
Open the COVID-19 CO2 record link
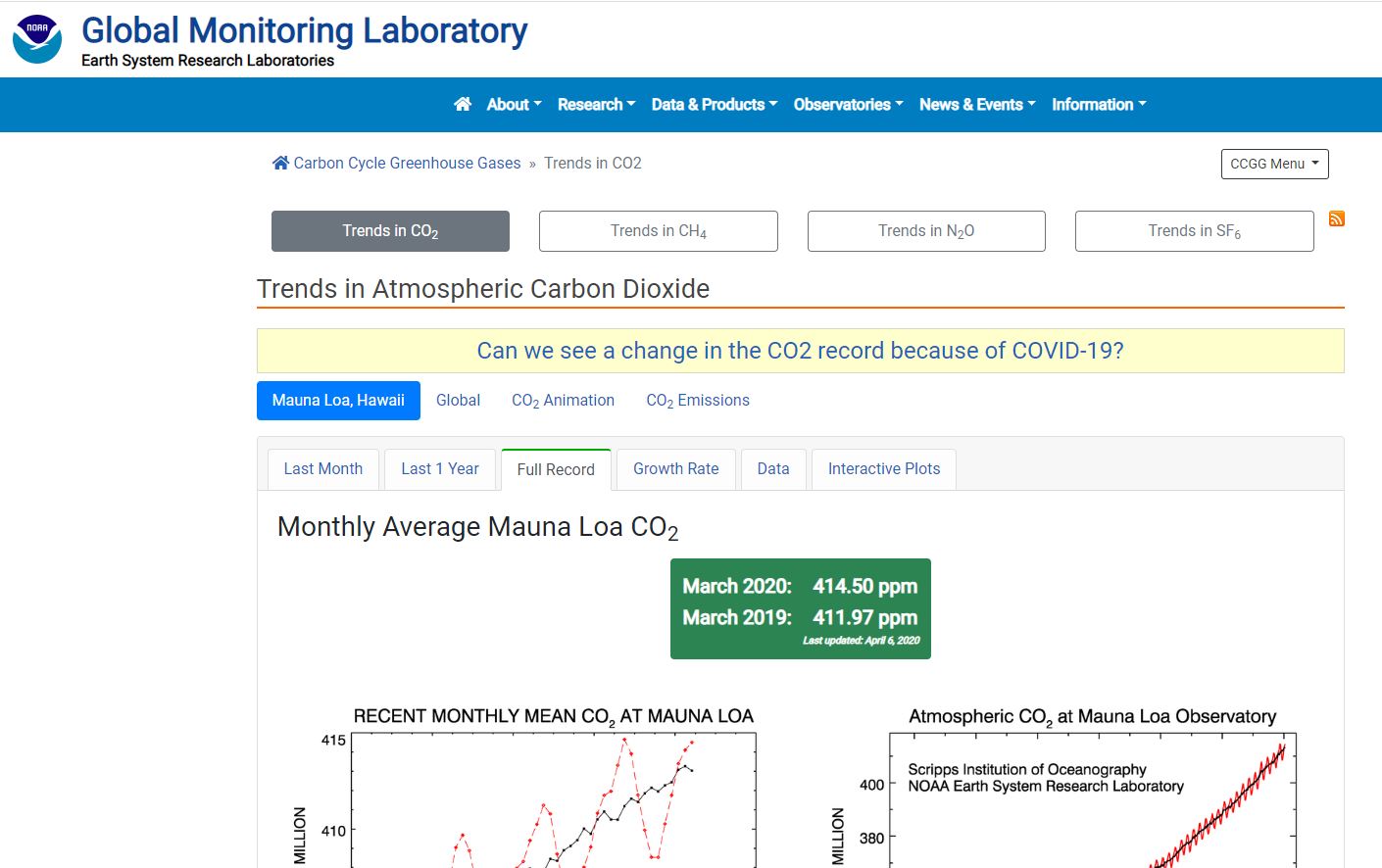click(800, 351)
